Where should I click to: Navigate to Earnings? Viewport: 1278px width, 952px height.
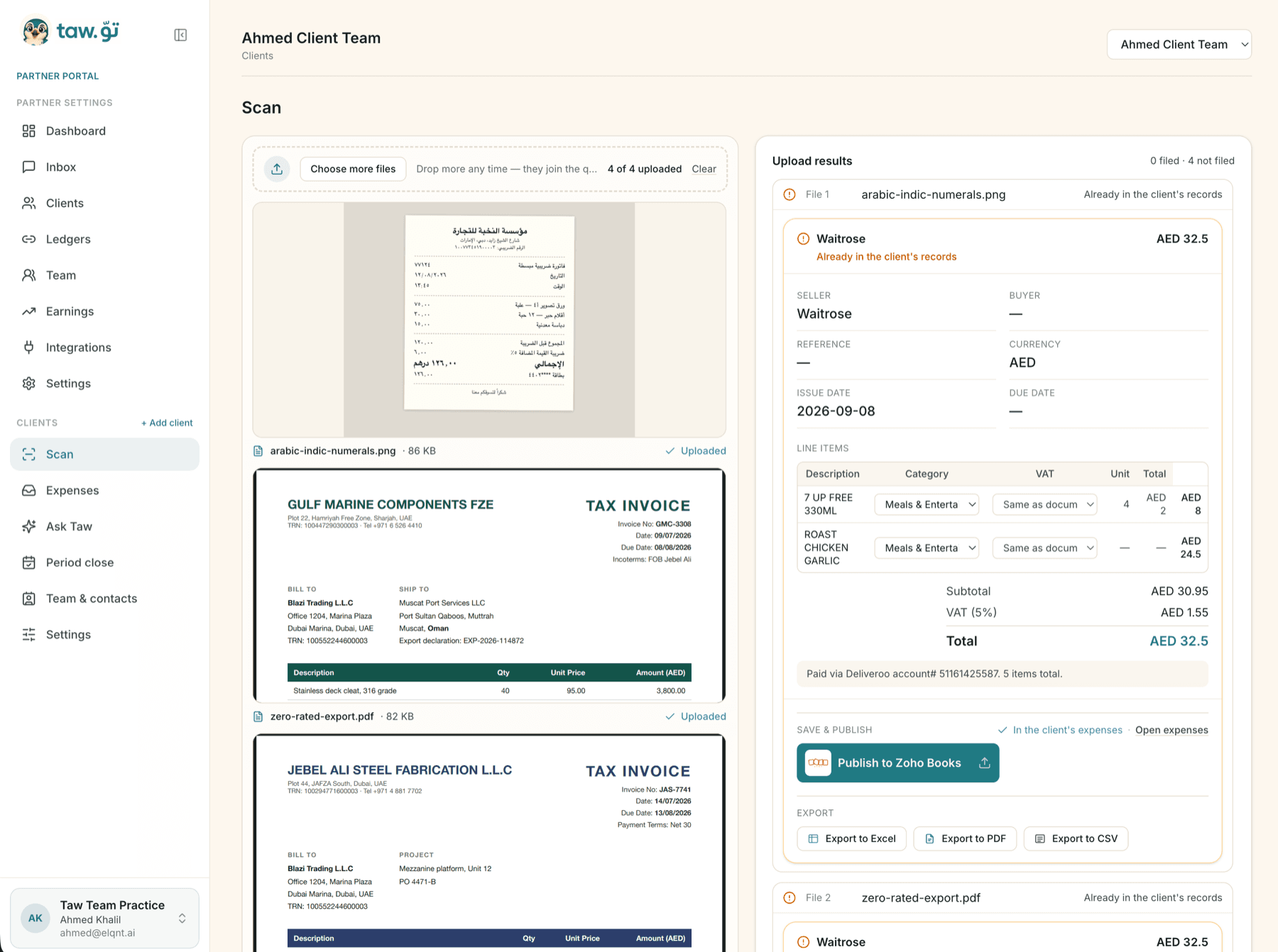click(x=104, y=312)
